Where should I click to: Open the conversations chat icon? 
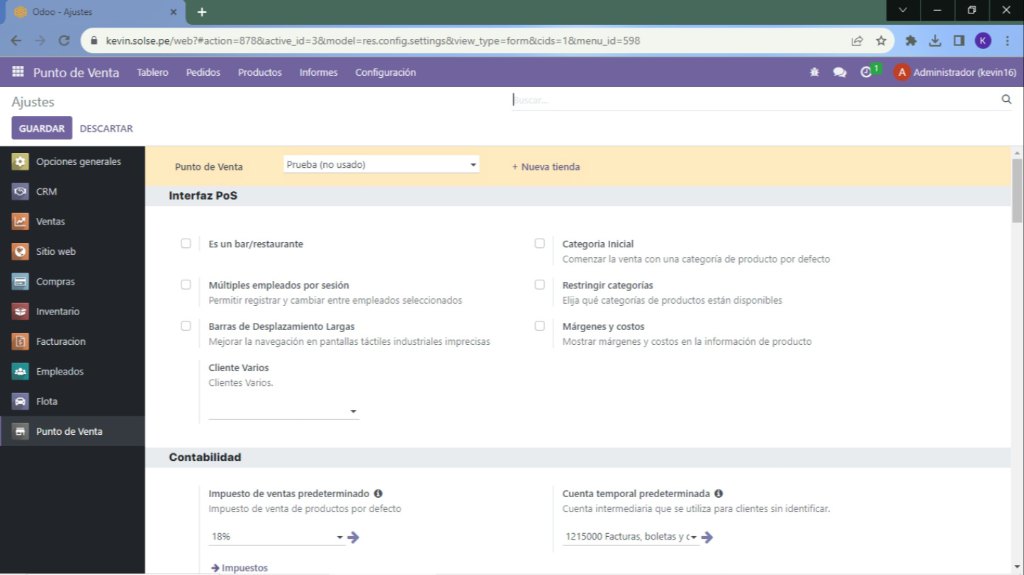coord(839,72)
